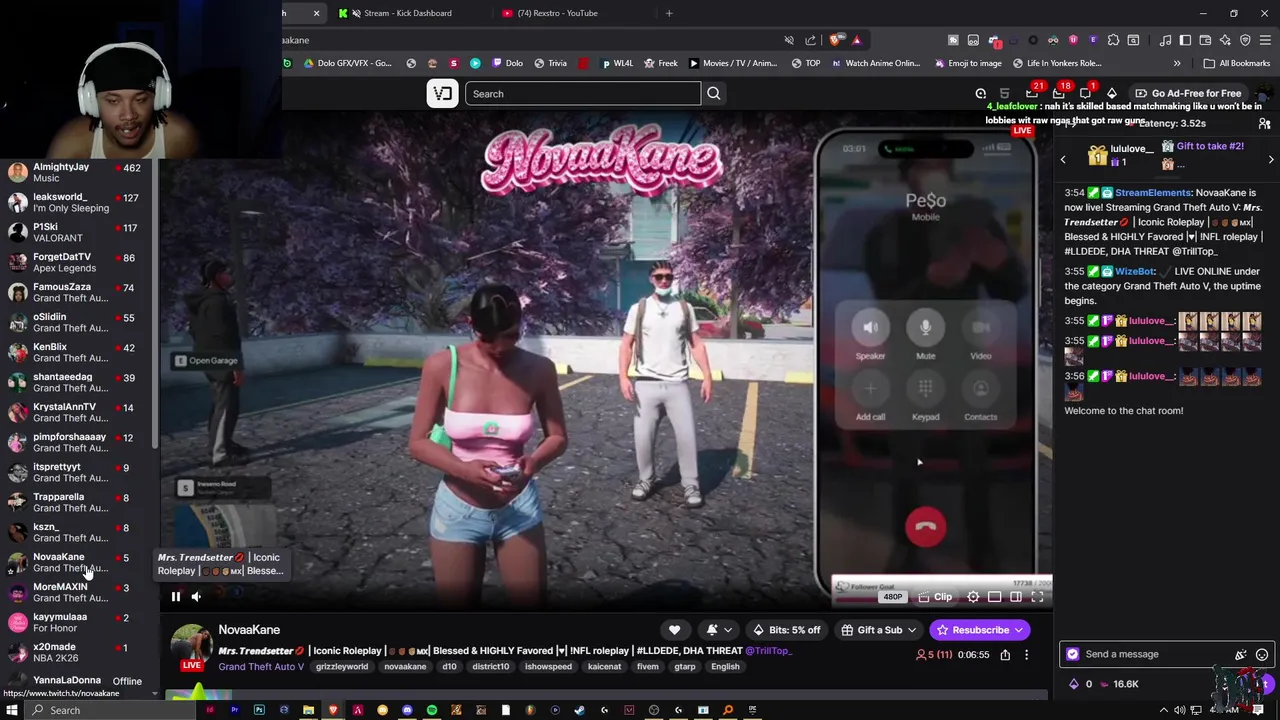Viewport: 1280px width, 720px height.
Task: Toggle the browser sidebar panel
Action: (x=1185, y=40)
